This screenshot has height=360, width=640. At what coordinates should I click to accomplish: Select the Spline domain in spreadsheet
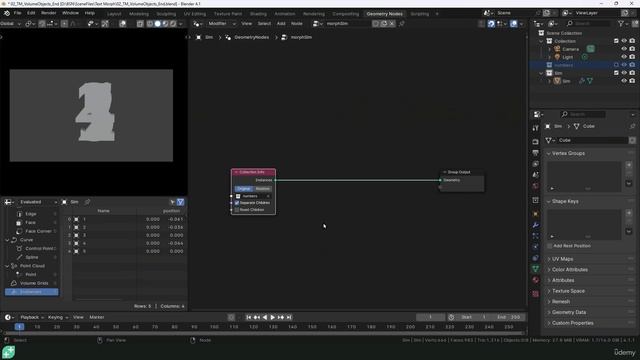(x=32, y=257)
